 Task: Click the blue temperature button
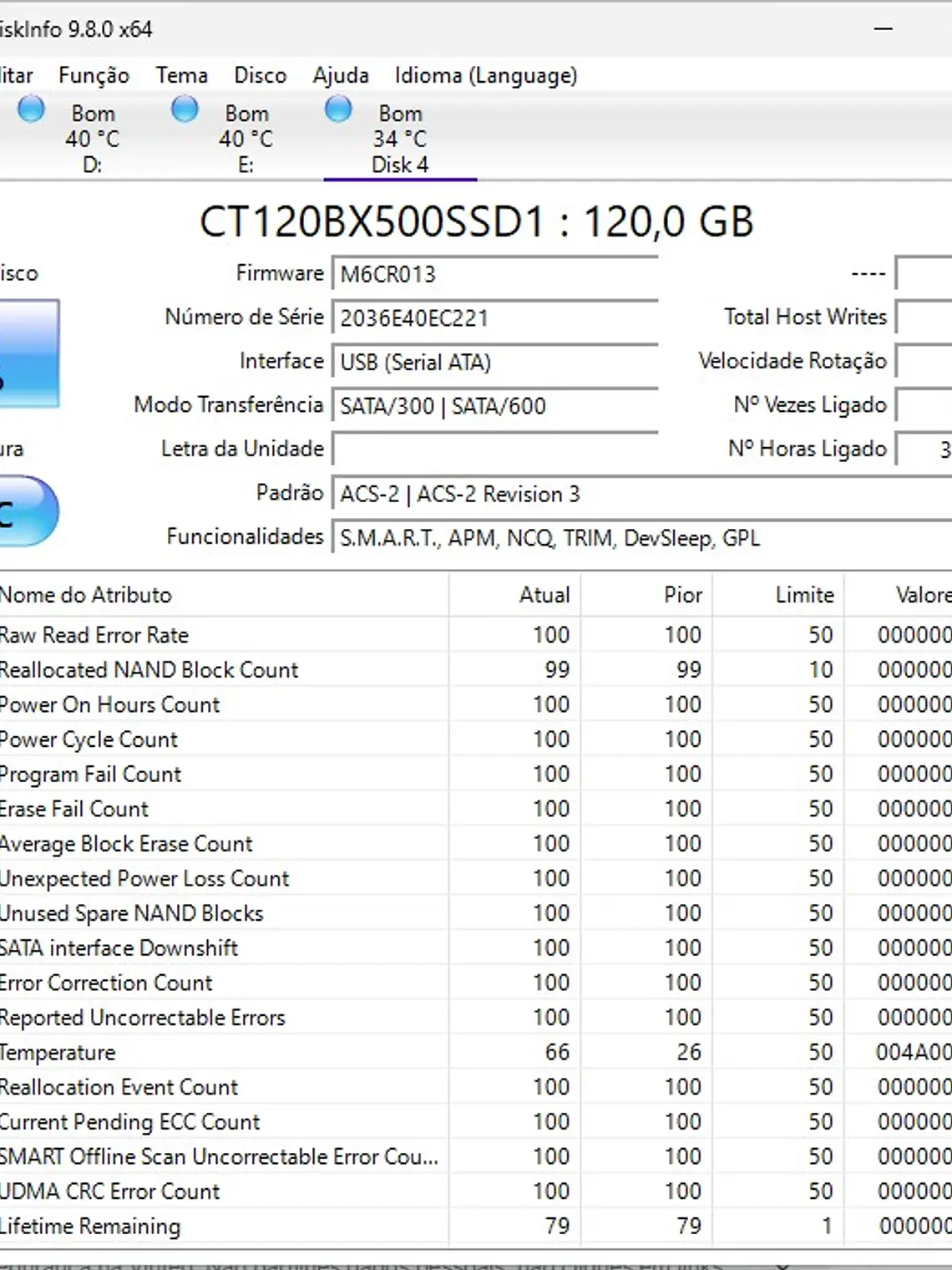pyautogui.click(x=28, y=511)
